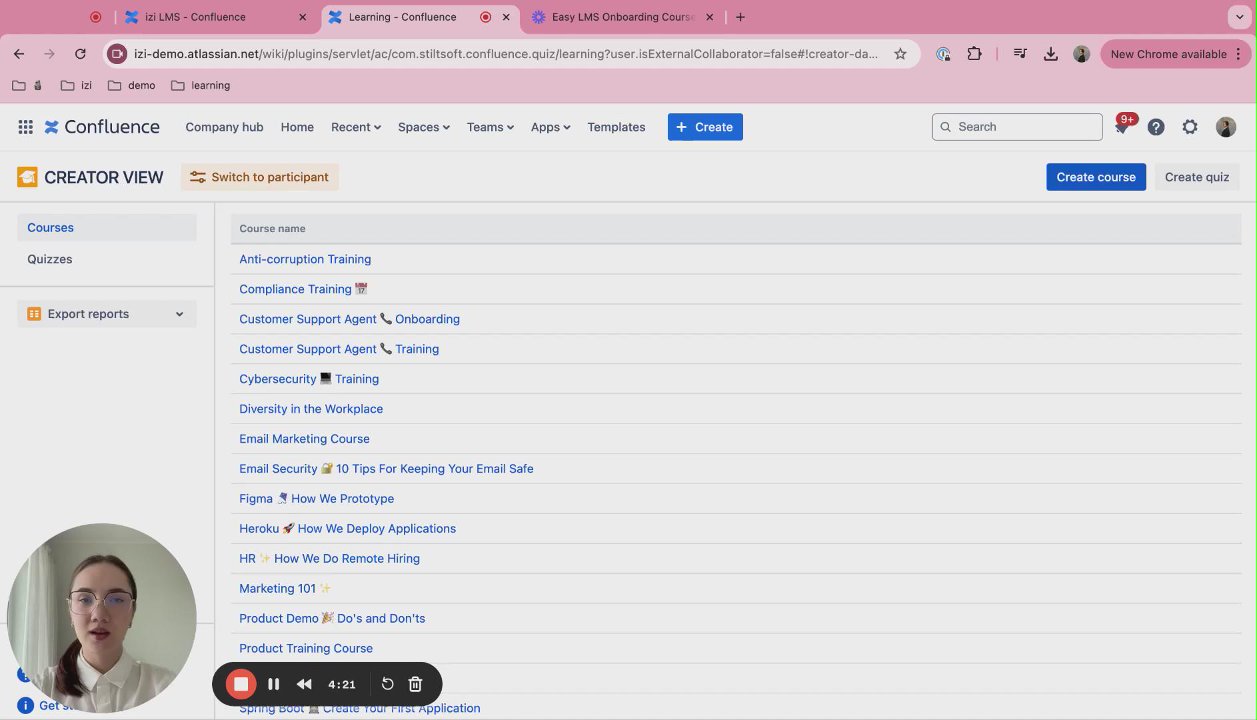The height and width of the screenshot is (720, 1257).
Task: Restart the recording with circular arrow
Action: 387,684
